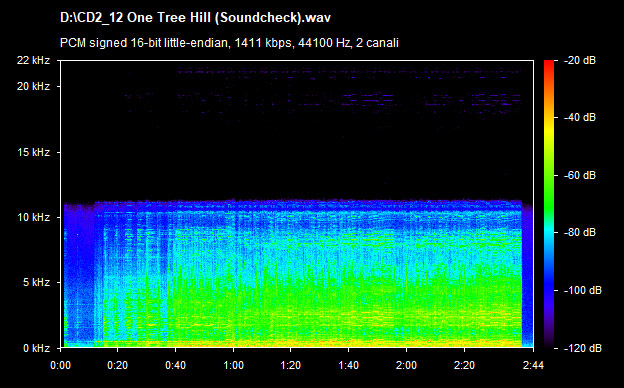Click the 0:20 time axis label
This screenshot has height=388, width=624.
pyautogui.click(x=117, y=365)
